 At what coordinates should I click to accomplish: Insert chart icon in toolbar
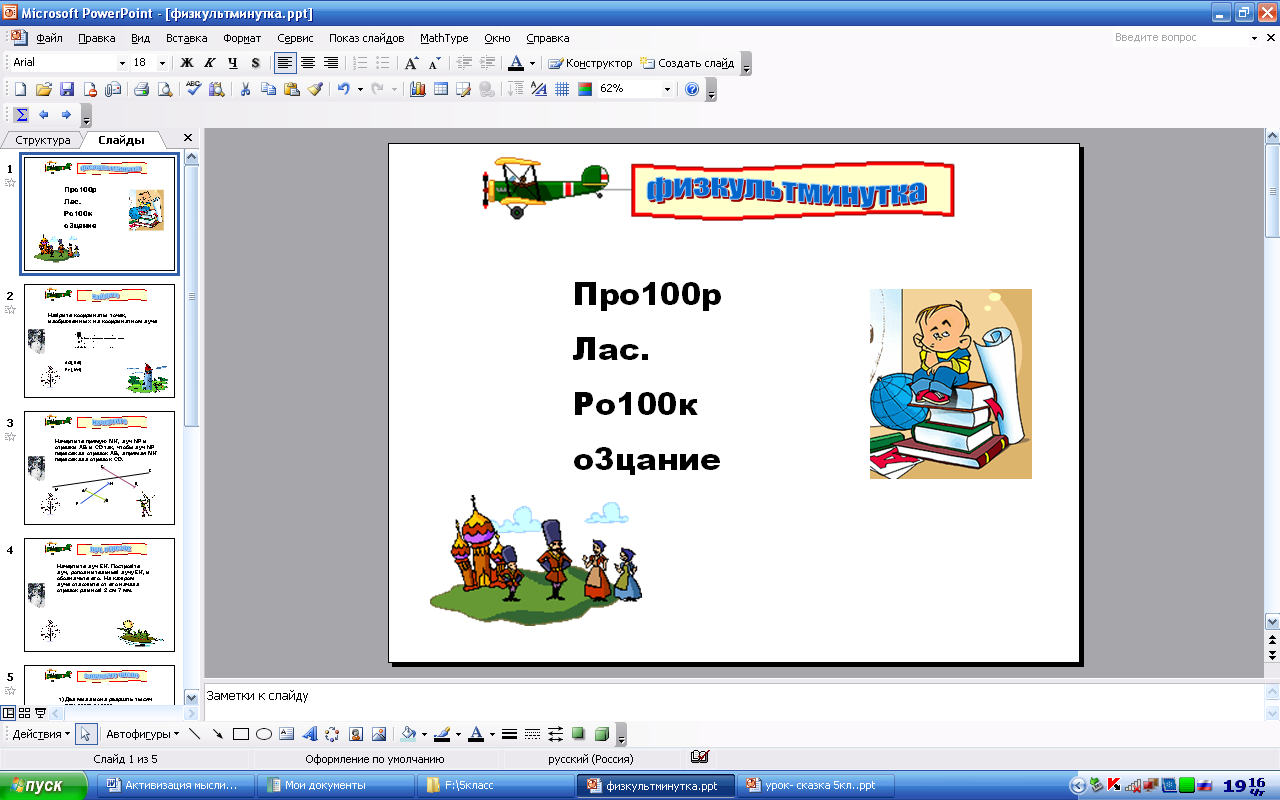click(417, 89)
